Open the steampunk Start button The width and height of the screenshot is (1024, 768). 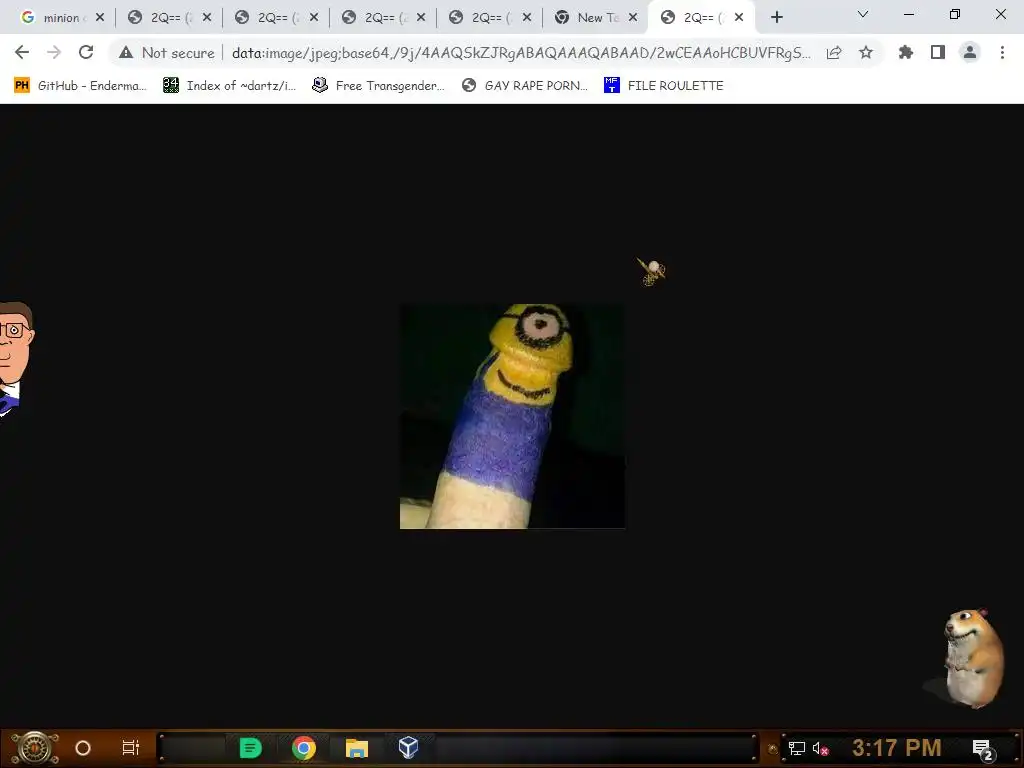coord(35,748)
